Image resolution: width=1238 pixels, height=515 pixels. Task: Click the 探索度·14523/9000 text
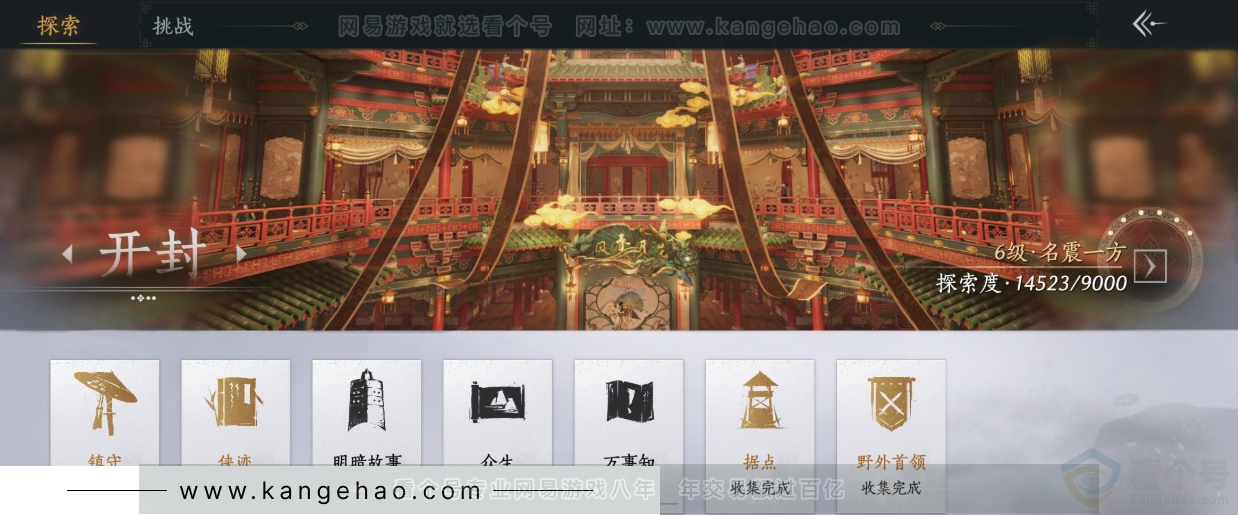click(1031, 283)
